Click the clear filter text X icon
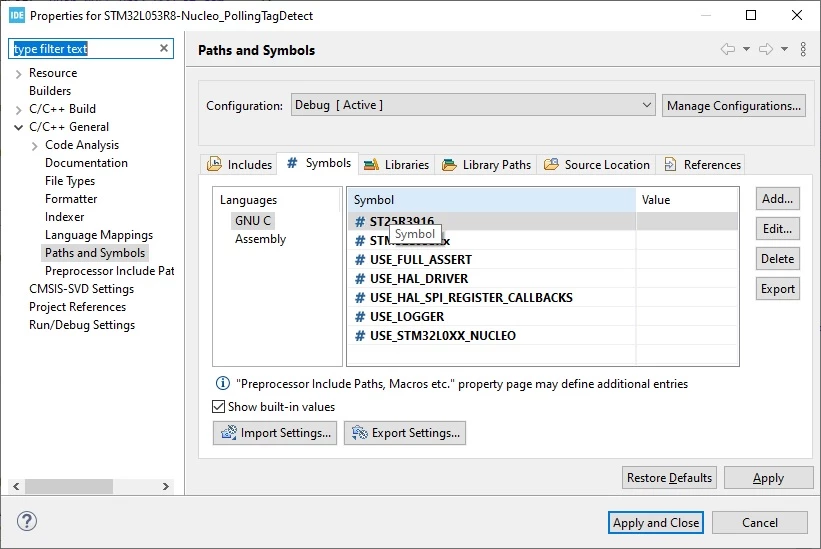 [x=164, y=48]
